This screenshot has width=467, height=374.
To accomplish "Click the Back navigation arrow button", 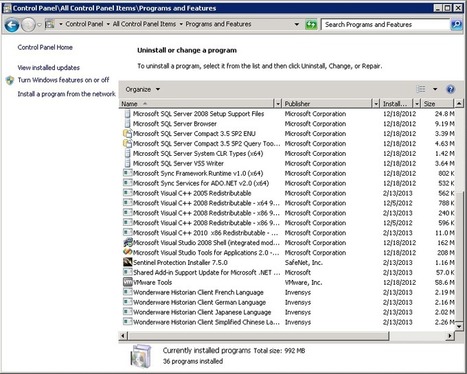I will click(12, 25).
